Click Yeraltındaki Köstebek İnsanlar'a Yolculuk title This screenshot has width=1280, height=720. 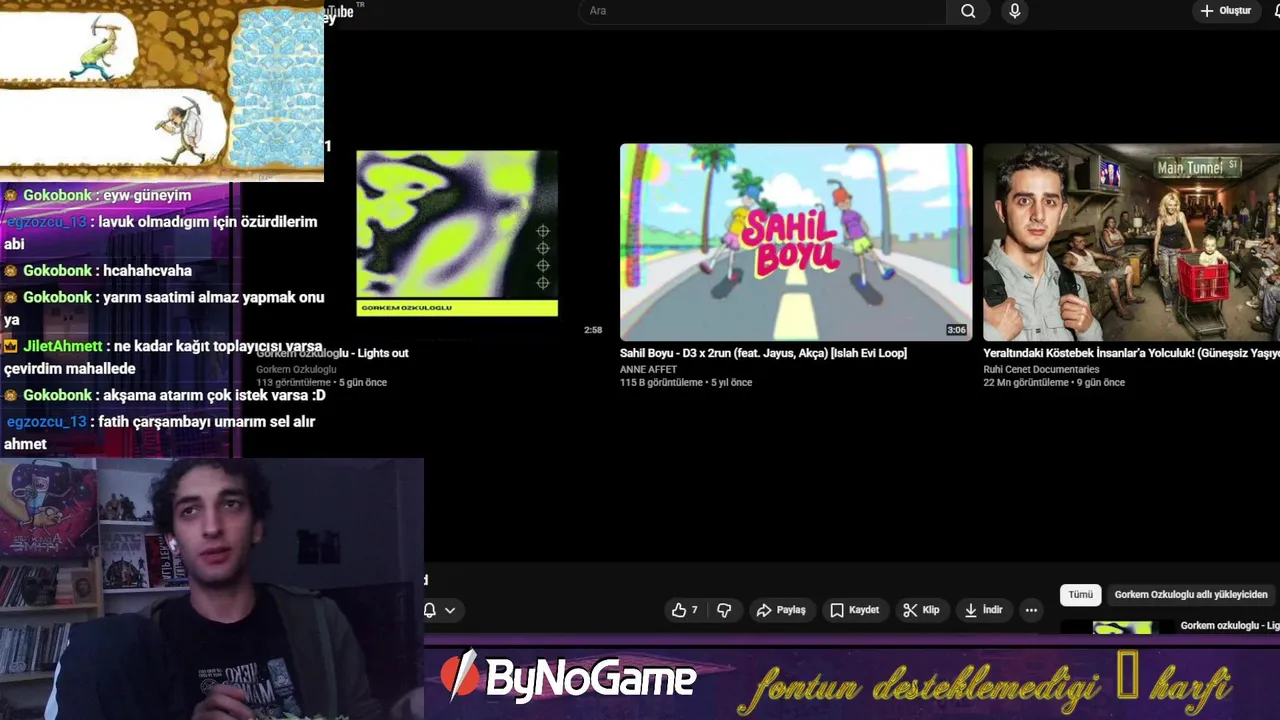(x=1131, y=353)
